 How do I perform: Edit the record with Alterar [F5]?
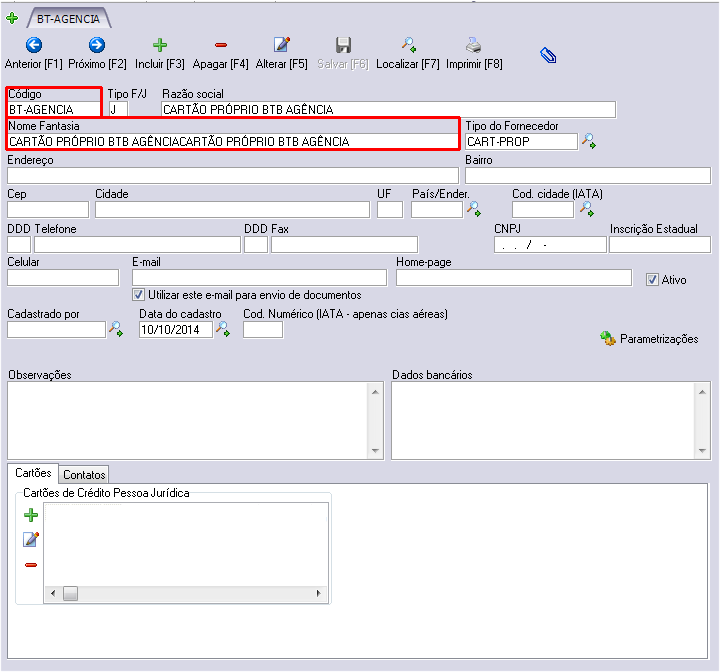pyautogui.click(x=281, y=53)
